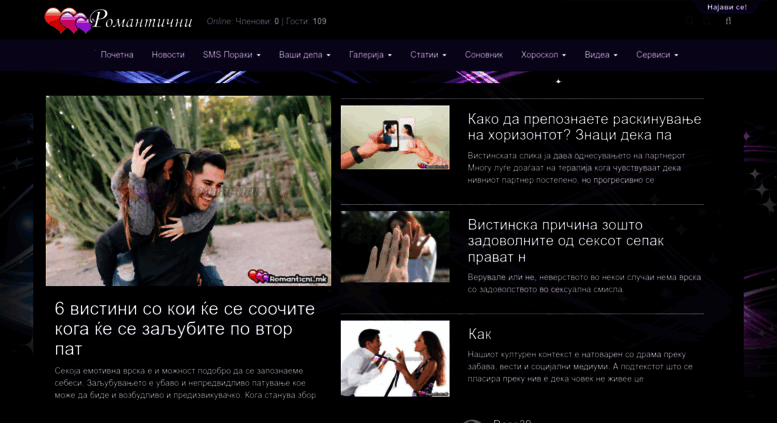Click the white glyph icon under Најави се!
Screen dimensions: 777x423
coord(728,21)
